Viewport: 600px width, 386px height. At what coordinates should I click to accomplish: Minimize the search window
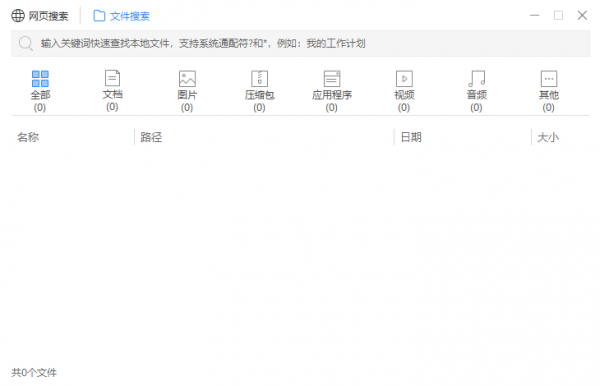(535, 16)
